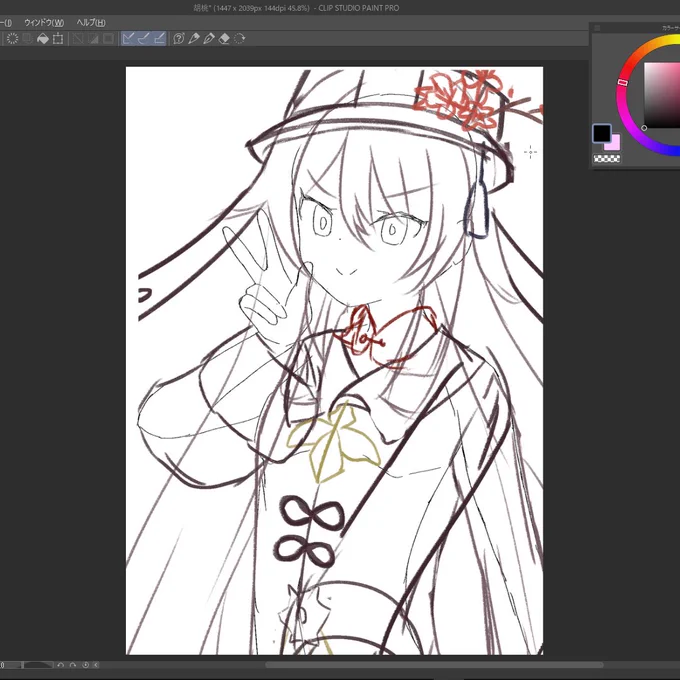Open the CLIP STUDIO support question-mark icon
This screenshot has height=680, width=680.
point(179,39)
